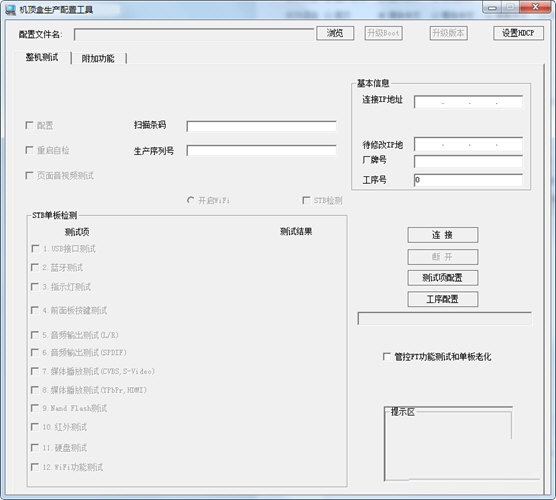Click the 测试结果 column header
Screen dimensions: 556x500
(296, 232)
